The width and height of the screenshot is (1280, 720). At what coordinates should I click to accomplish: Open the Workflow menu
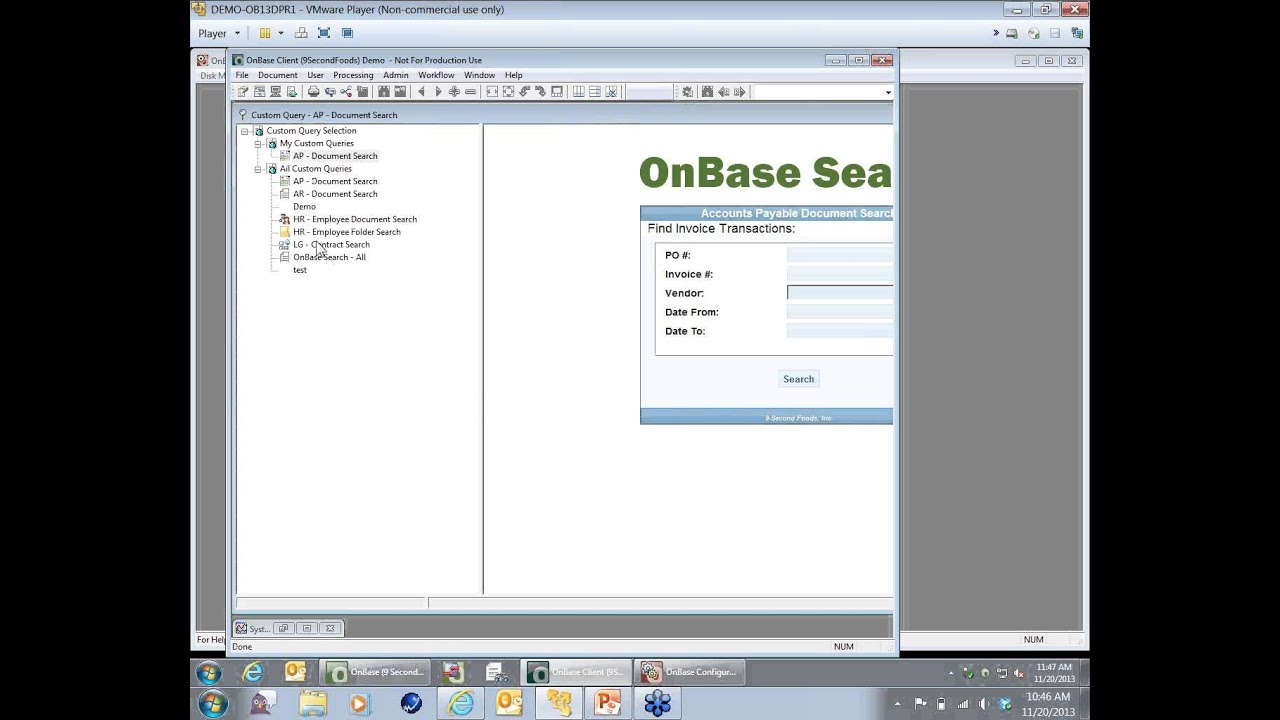point(436,75)
